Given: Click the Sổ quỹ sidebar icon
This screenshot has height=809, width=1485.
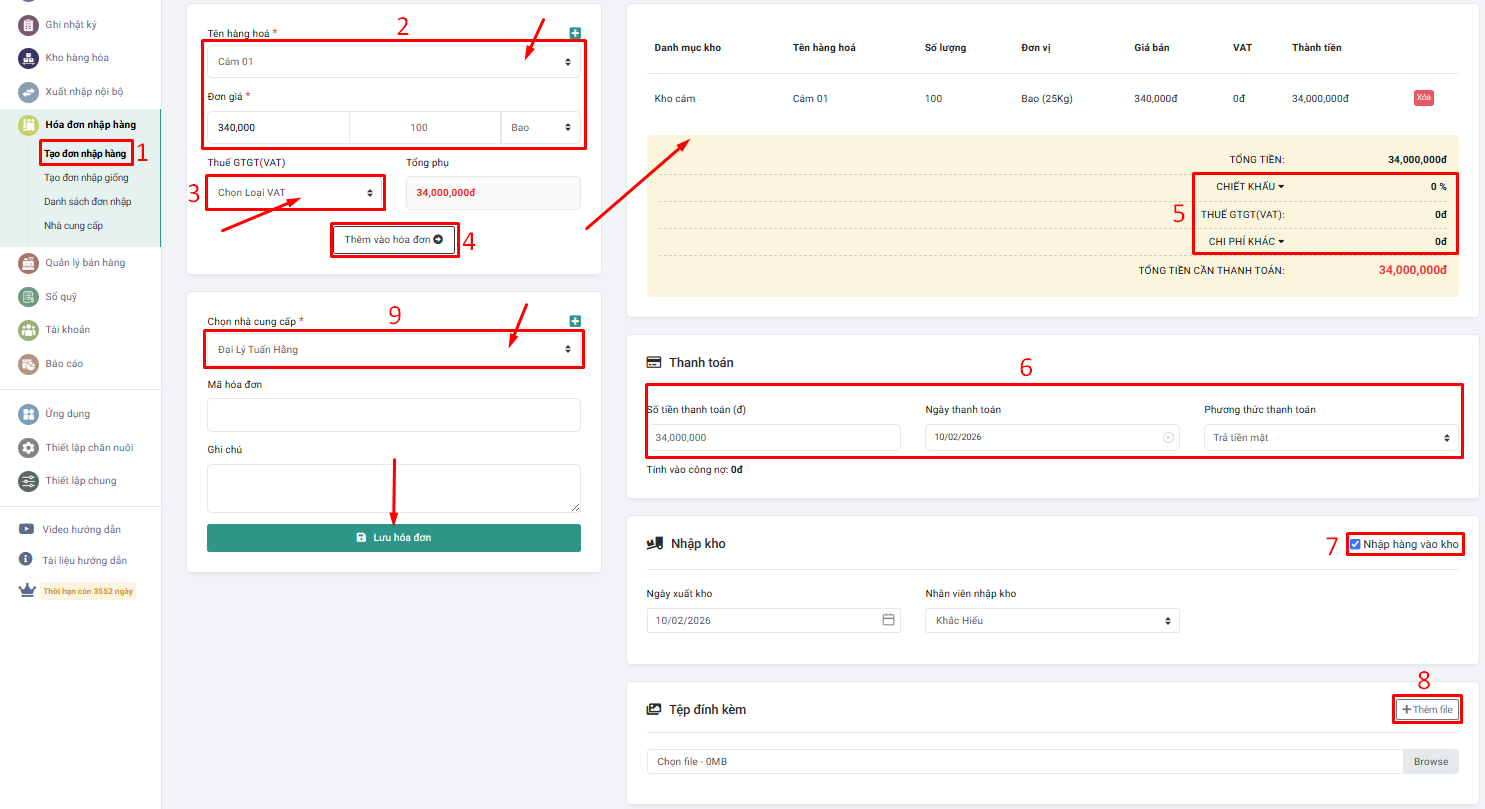Looking at the screenshot, I should click(x=29, y=296).
